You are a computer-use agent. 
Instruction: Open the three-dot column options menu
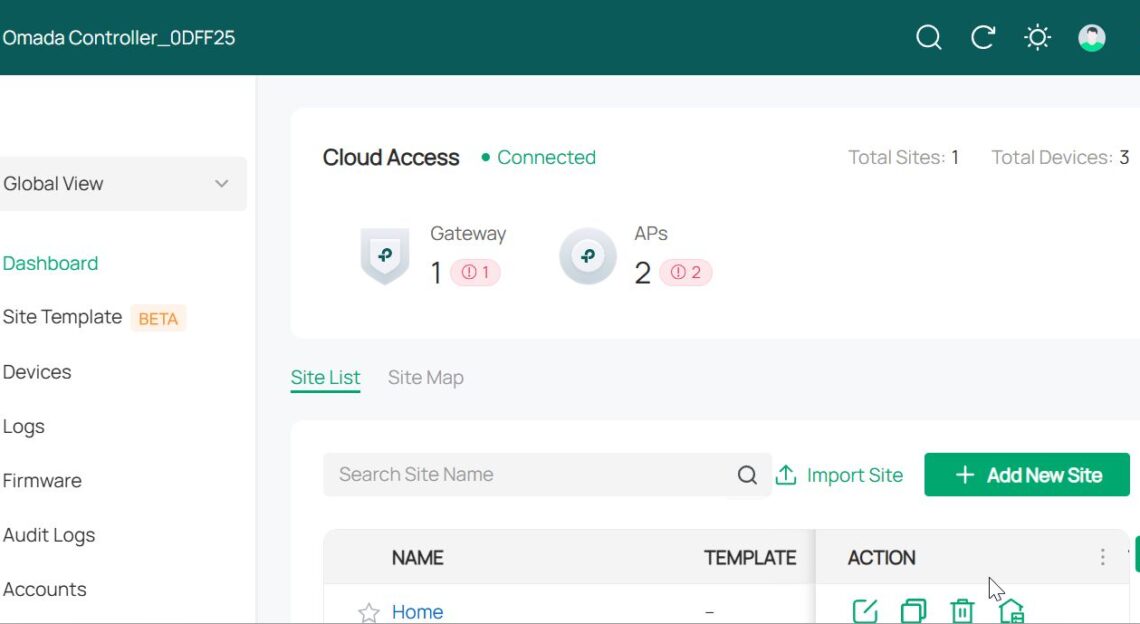pyautogui.click(x=1102, y=557)
